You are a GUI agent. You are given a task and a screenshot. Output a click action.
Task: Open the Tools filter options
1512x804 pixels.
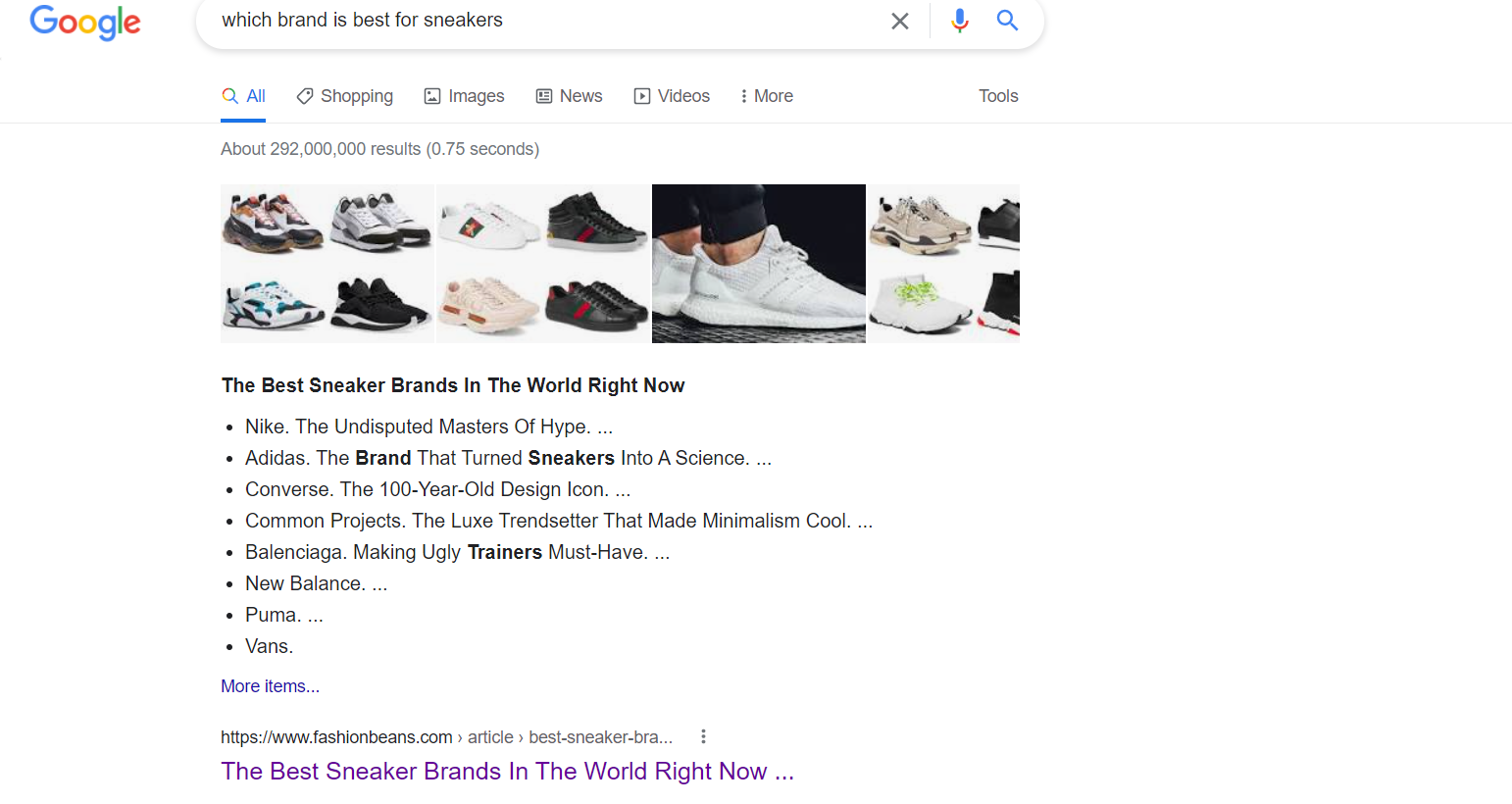click(998, 96)
